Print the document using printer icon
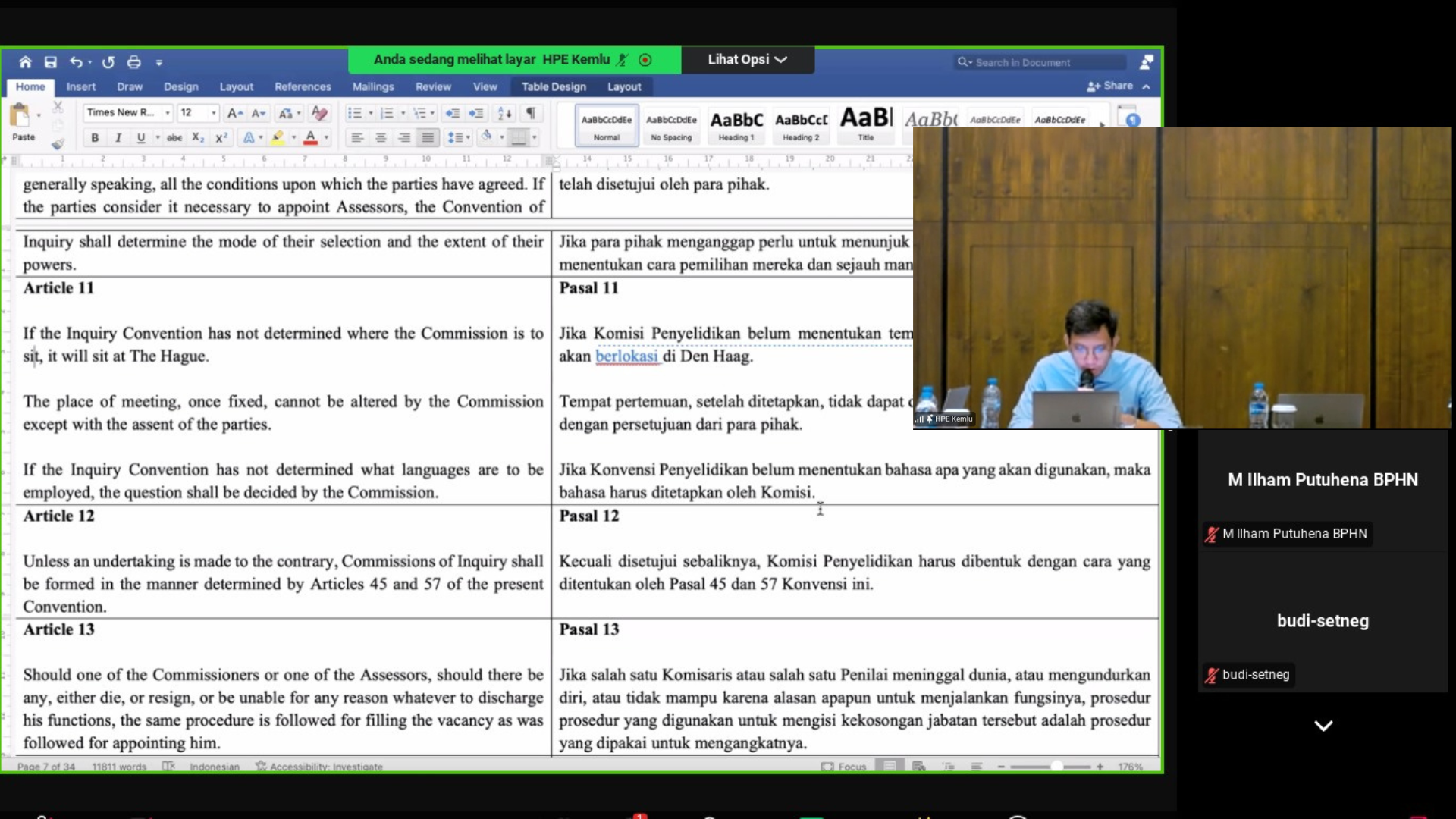 click(x=134, y=62)
